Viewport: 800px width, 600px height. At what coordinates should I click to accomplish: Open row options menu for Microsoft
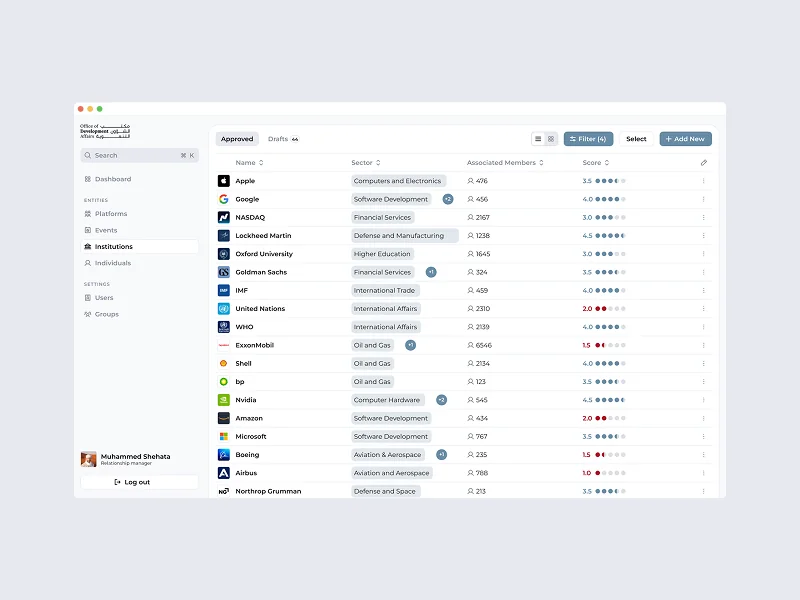click(704, 437)
